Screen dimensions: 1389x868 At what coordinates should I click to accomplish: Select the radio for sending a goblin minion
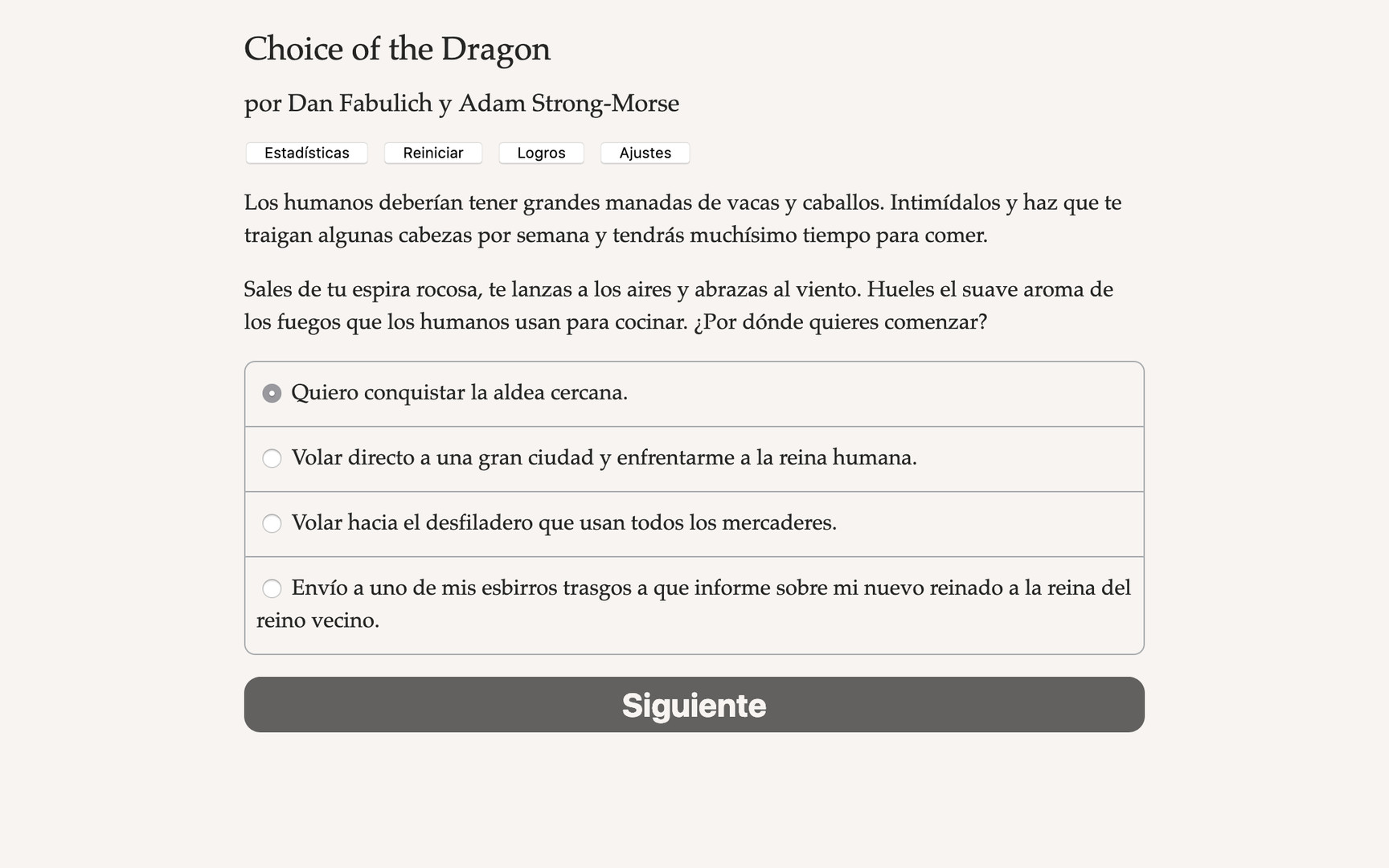[272, 588]
